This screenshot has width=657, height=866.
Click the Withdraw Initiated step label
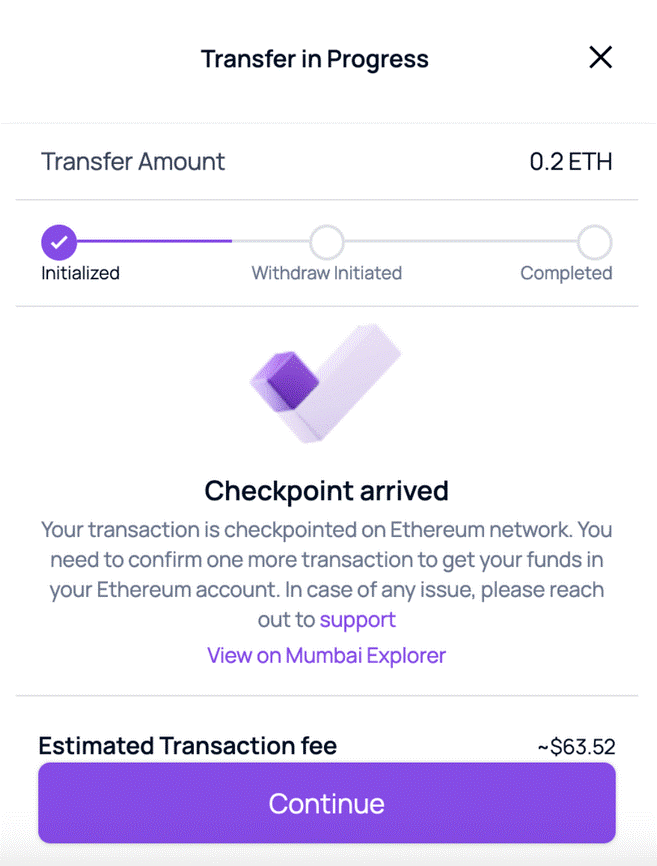click(327, 273)
